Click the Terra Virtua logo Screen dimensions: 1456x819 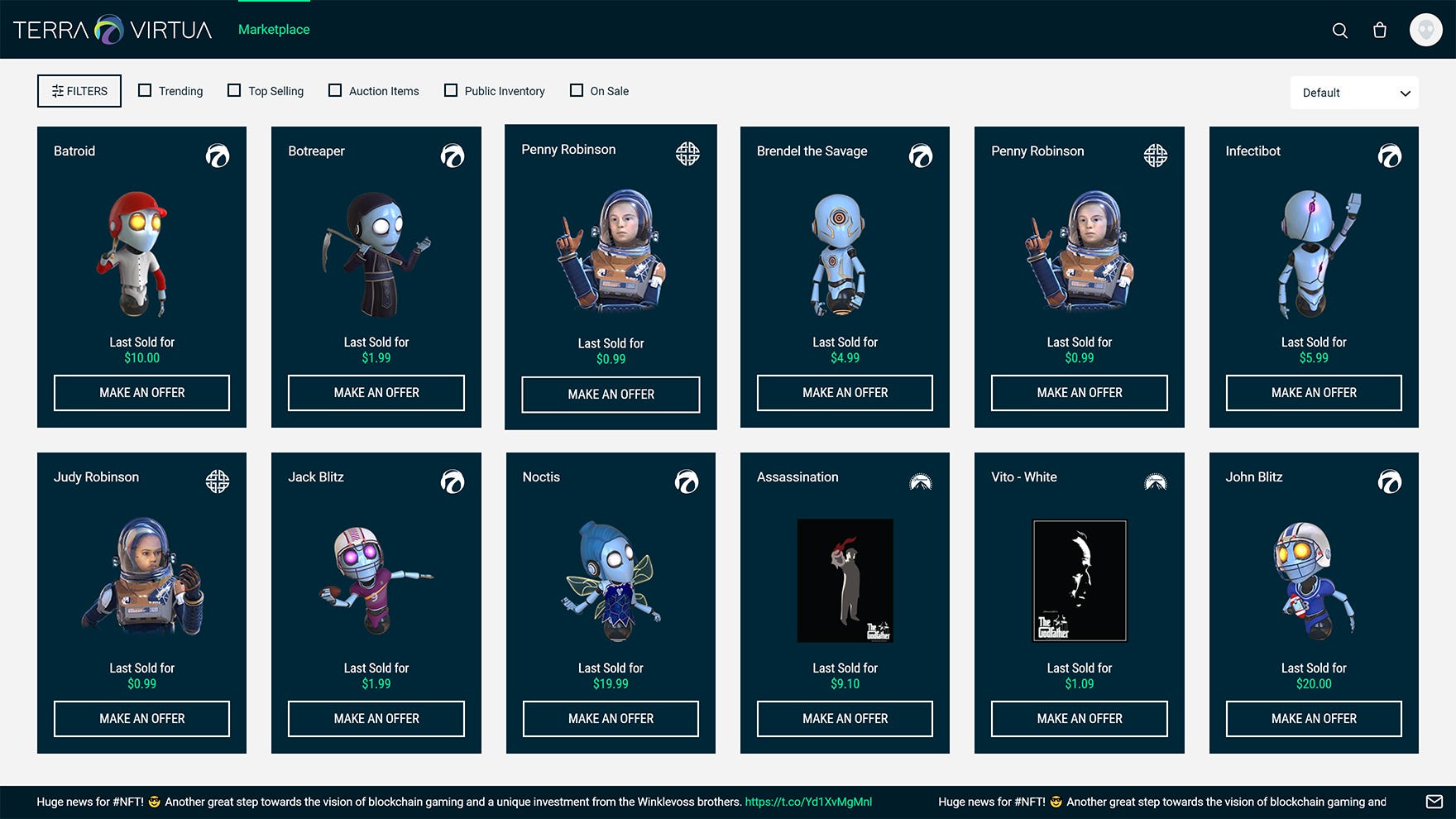pyautogui.click(x=113, y=30)
